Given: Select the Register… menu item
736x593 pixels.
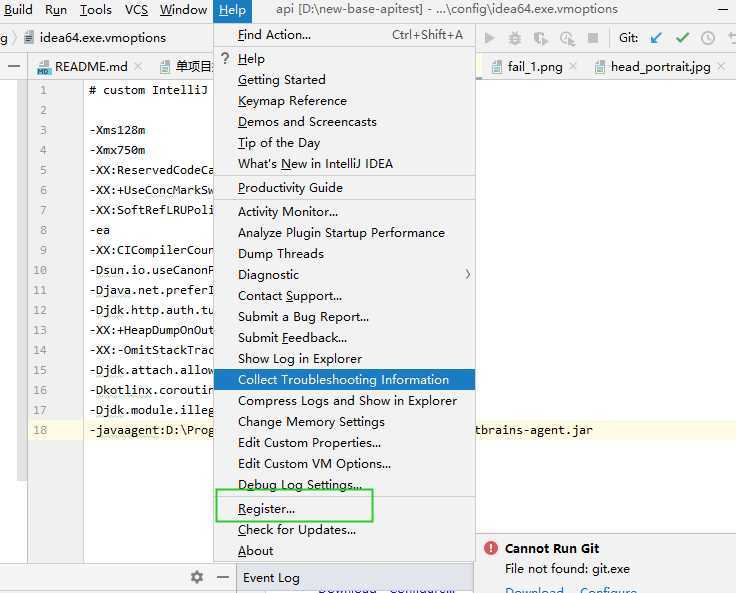Looking at the screenshot, I should [x=344, y=509].
